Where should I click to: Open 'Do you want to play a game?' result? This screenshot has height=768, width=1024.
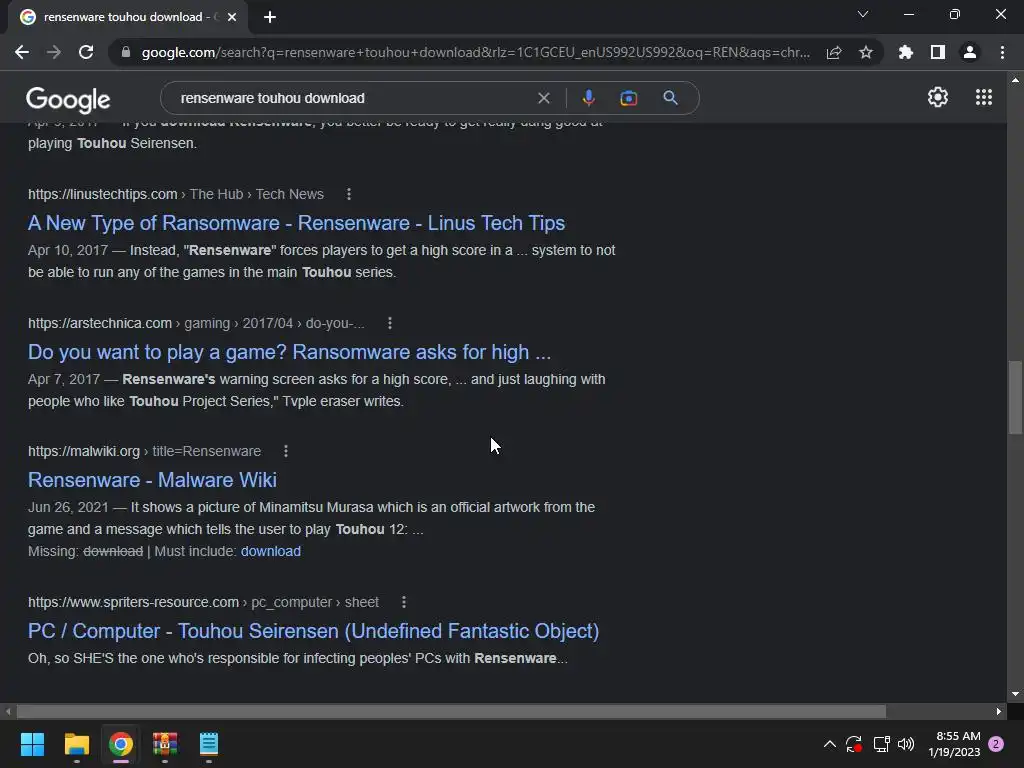pyautogui.click(x=289, y=352)
